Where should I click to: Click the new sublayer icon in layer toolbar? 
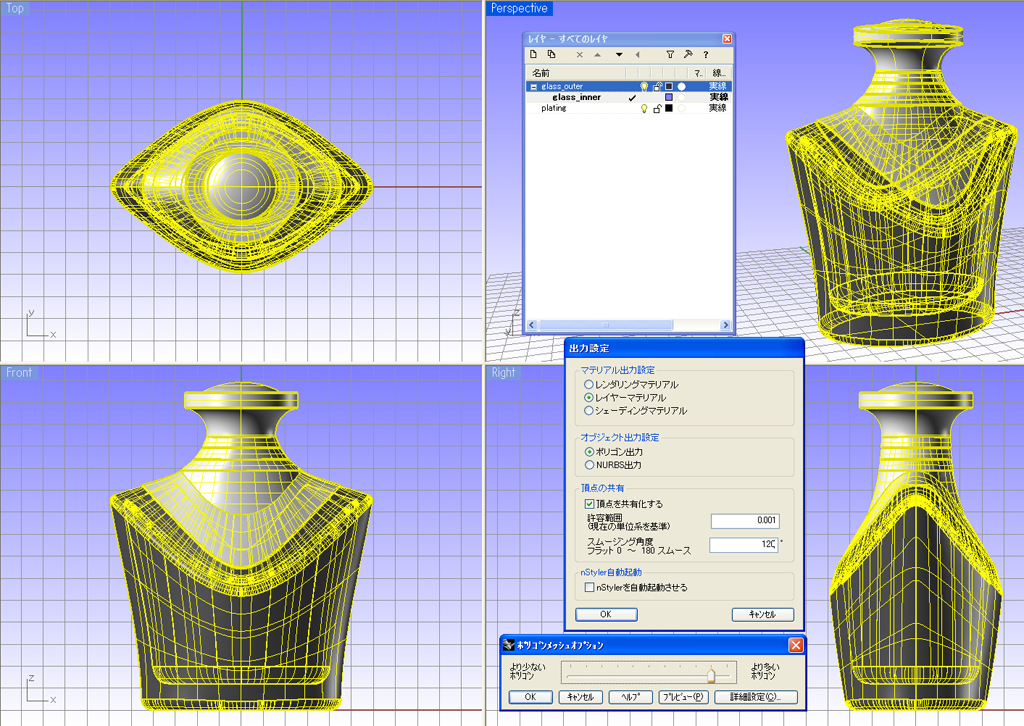coord(551,54)
